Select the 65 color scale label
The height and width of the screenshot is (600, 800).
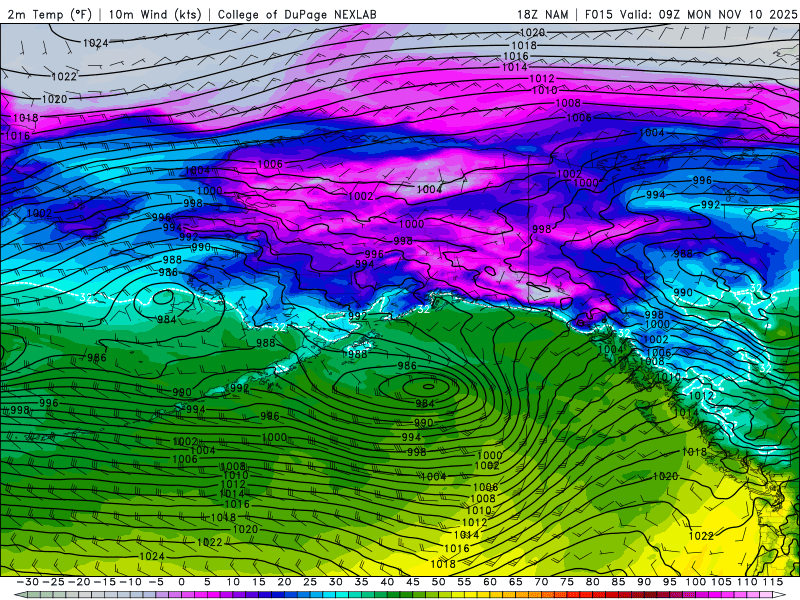click(515, 582)
